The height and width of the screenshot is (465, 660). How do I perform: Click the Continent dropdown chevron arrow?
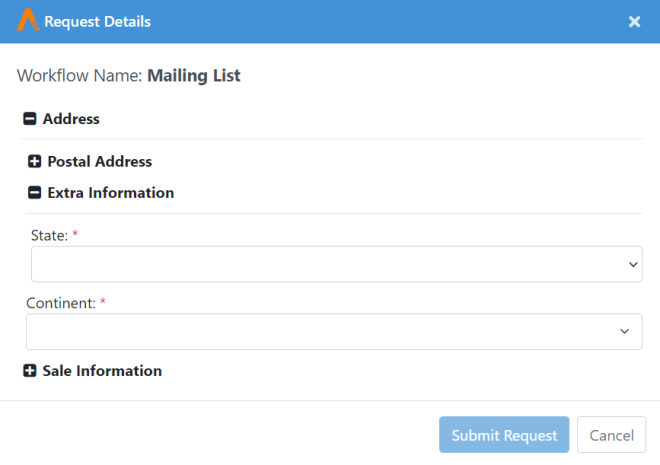click(x=624, y=331)
